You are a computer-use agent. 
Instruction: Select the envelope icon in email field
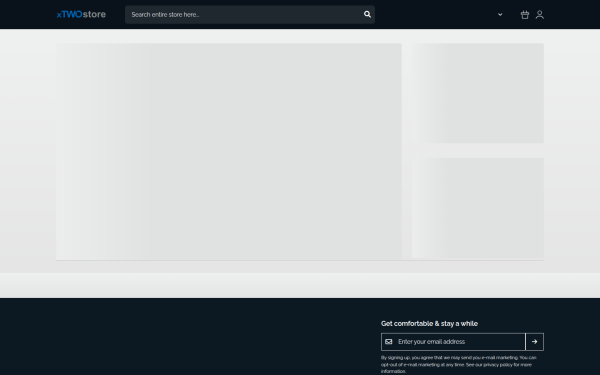pos(388,342)
